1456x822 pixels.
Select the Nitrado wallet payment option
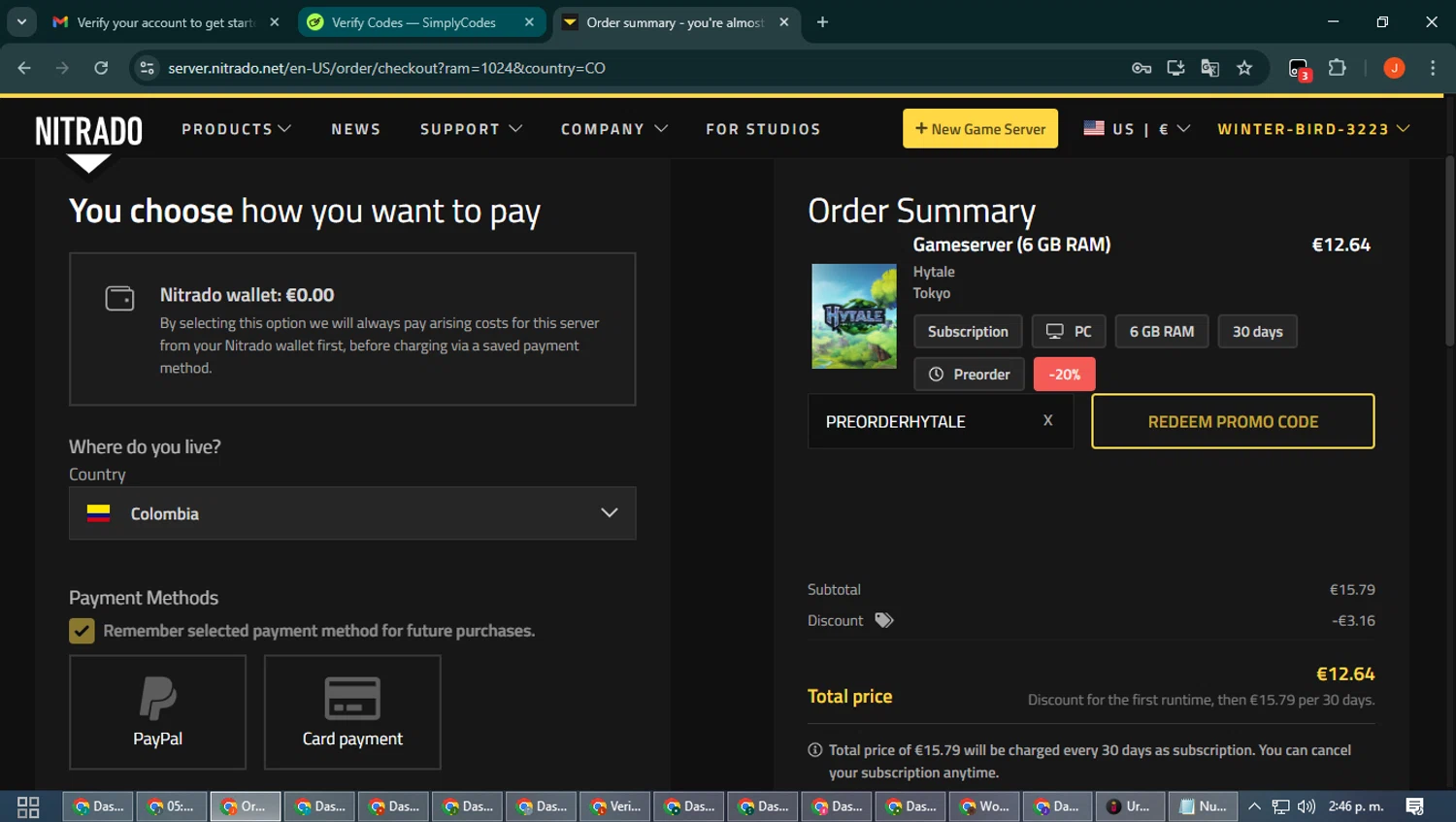coord(352,329)
